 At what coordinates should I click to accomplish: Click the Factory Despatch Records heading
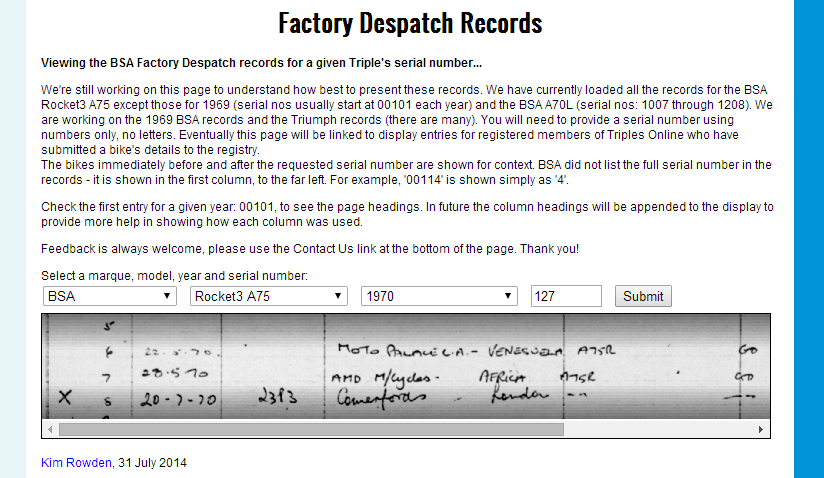click(x=410, y=23)
